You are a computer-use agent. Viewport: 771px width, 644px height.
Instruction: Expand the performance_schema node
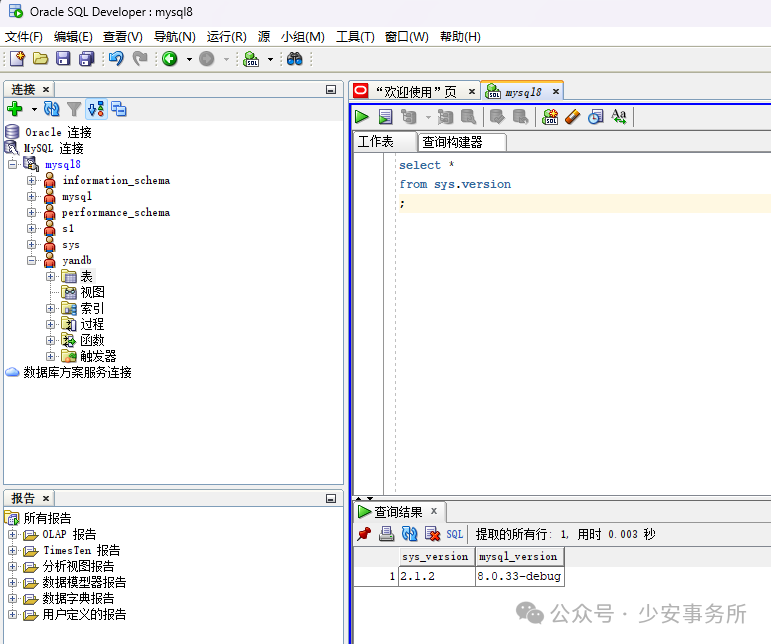click(x=31, y=212)
